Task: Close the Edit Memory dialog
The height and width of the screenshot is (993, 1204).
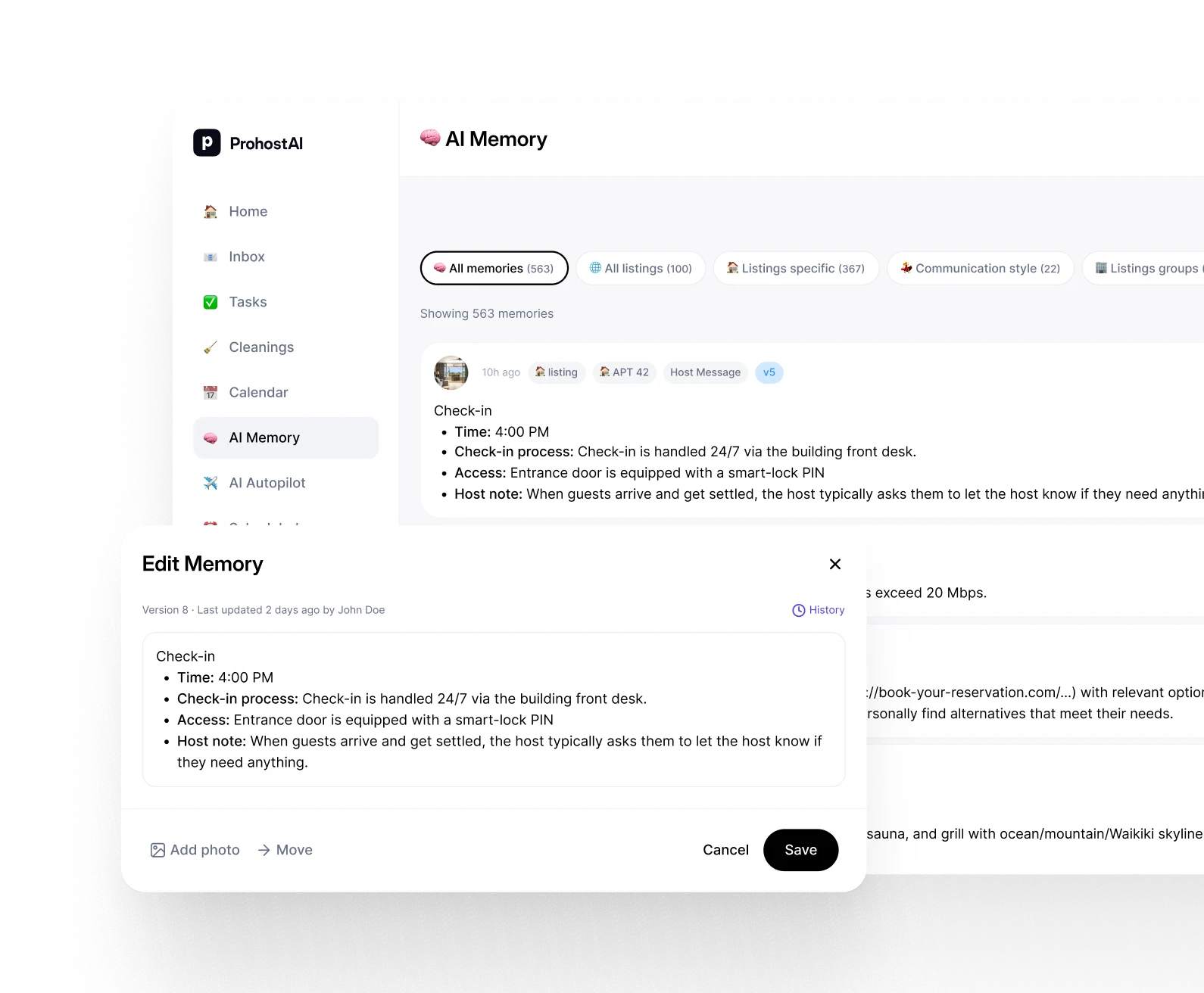Action: pos(835,564)
